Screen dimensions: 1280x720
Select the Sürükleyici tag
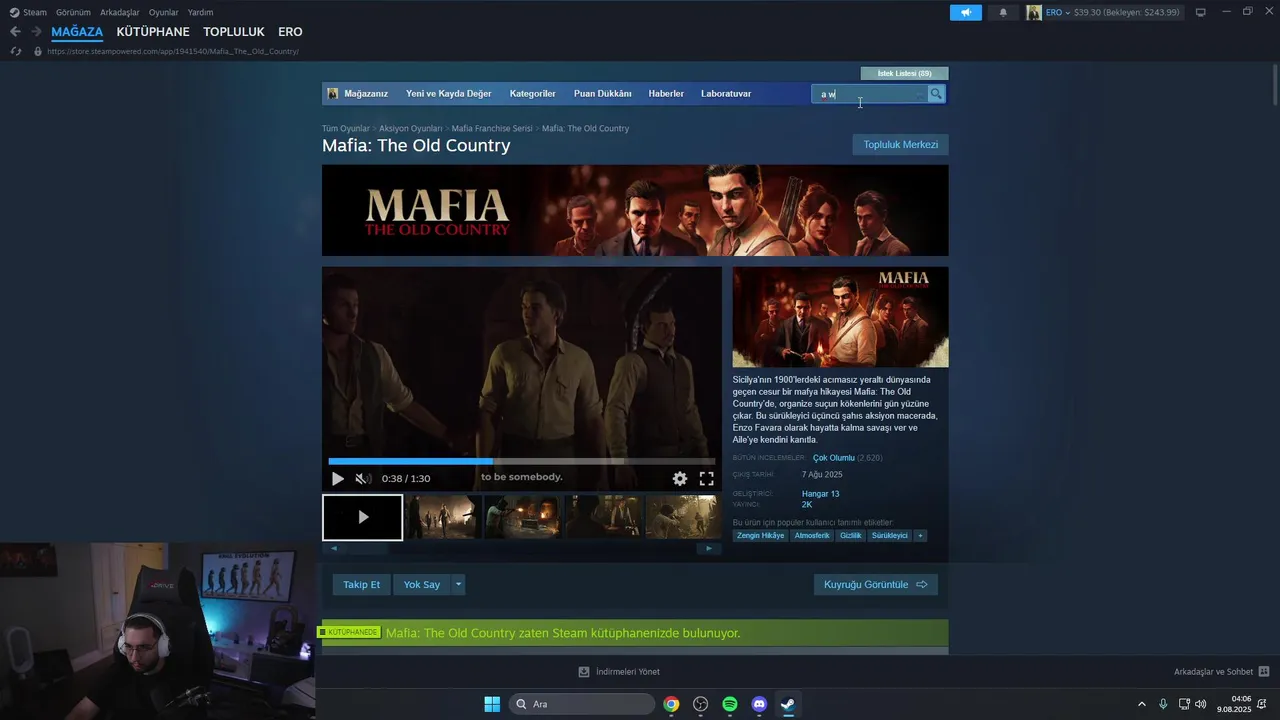[x=889, y=536]
